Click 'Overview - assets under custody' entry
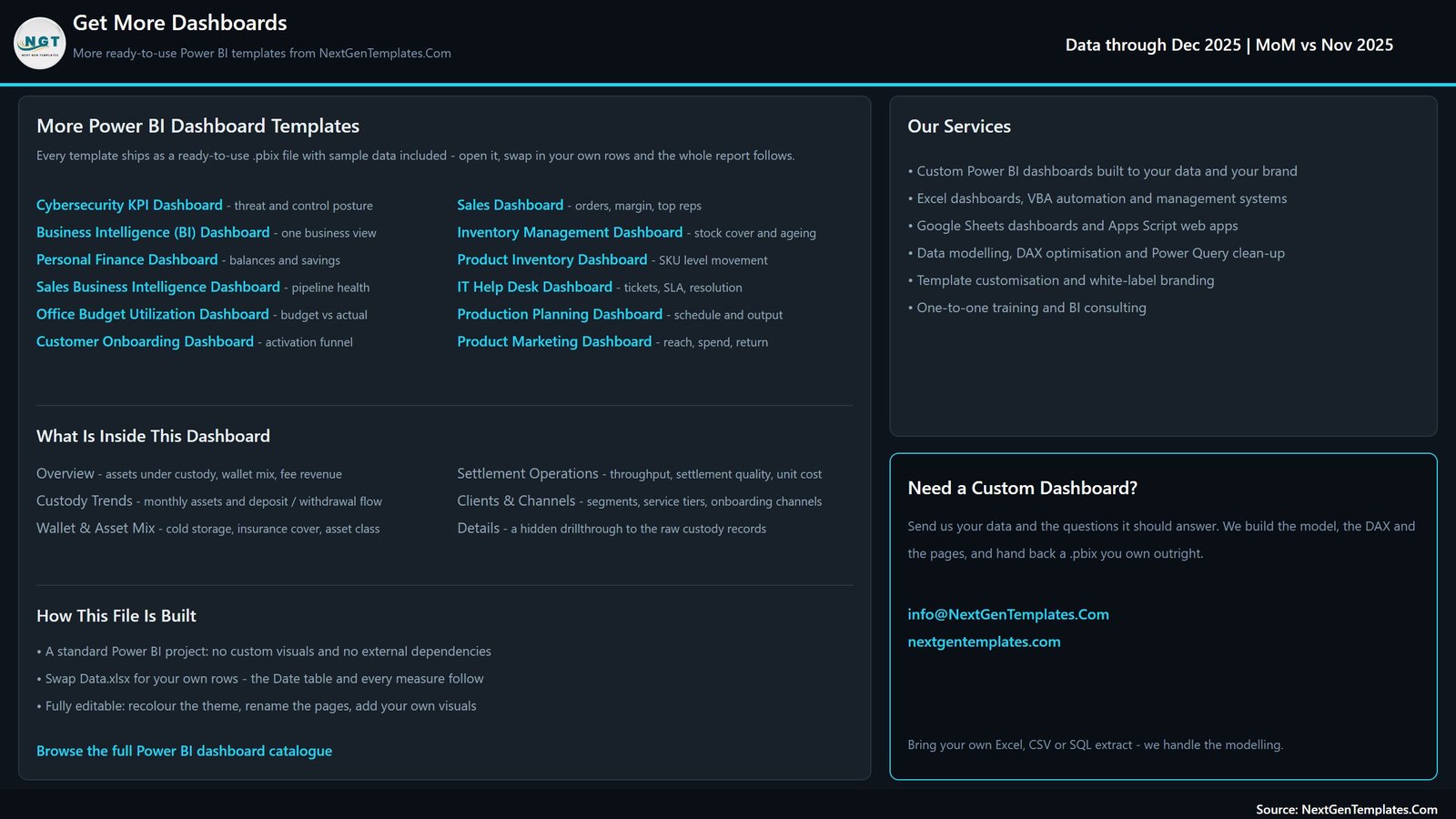The height and width of the screenshot is (819, 1456). coord(189,474)
